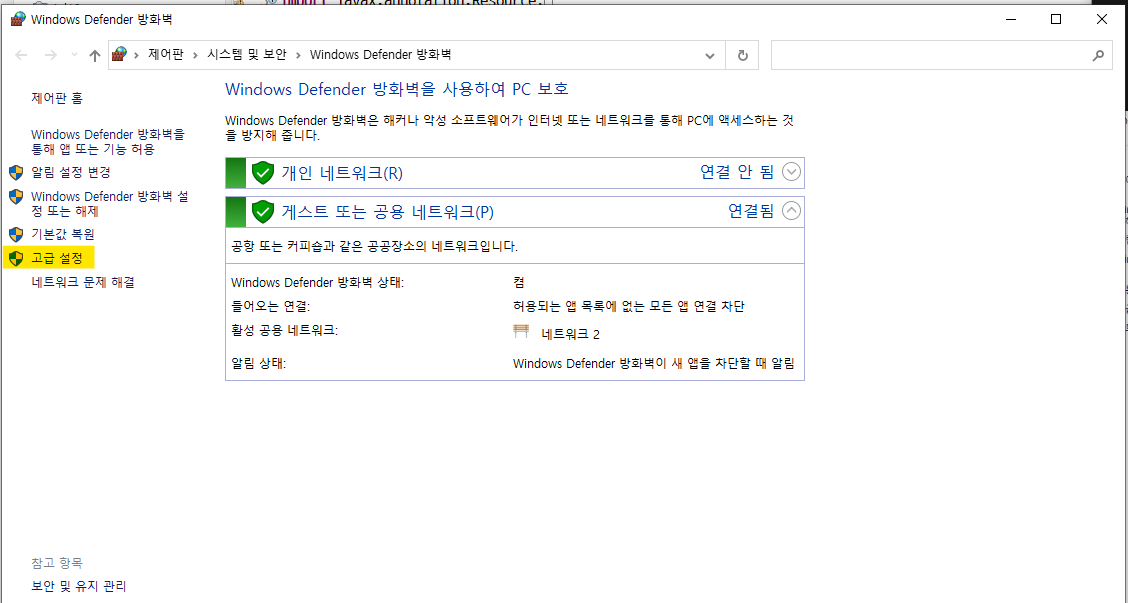Click the 네트워크 2 bench icon
The height and width of the screenshot is (603, 1128).
point(521,332)
